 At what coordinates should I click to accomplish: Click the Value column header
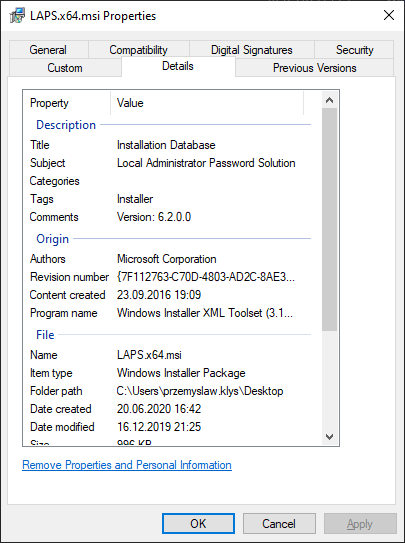[207, 103]
